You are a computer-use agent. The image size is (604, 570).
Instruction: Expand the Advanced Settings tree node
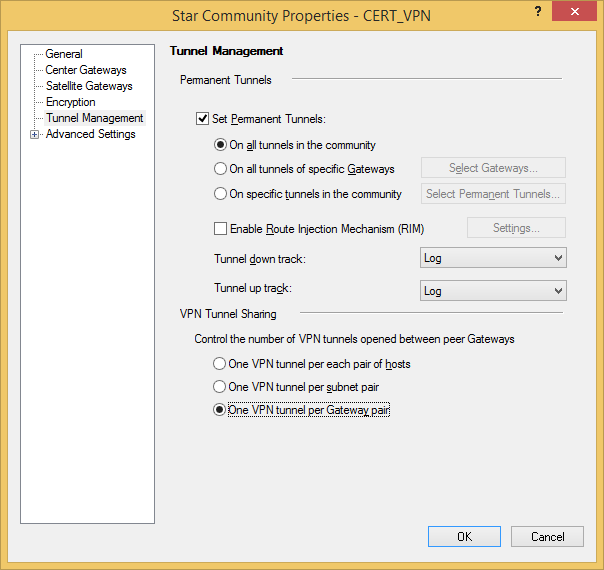(x=35, y=134)
